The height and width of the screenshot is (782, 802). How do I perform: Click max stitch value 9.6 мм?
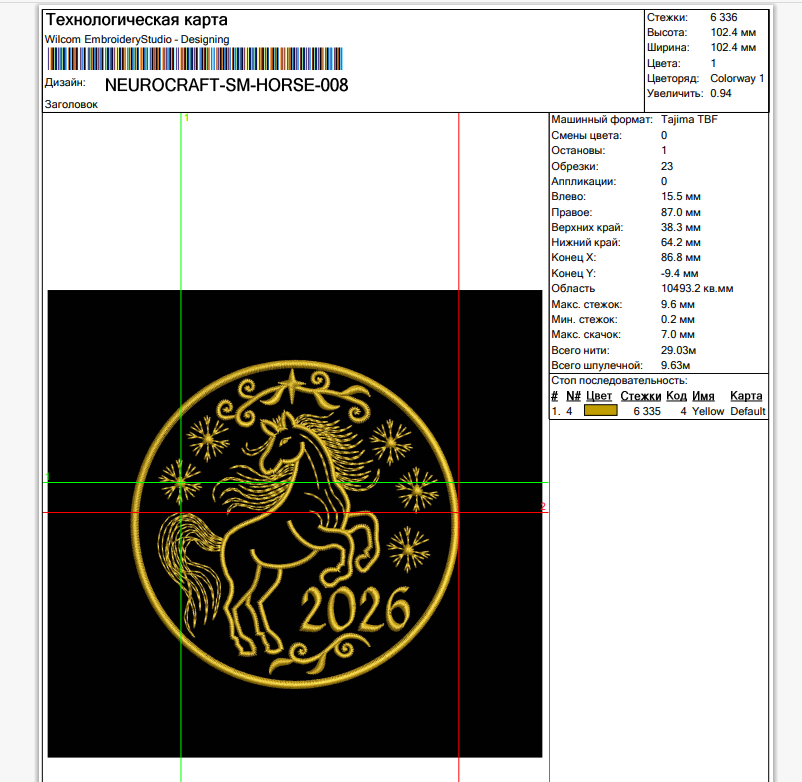(x=677, y=304)
